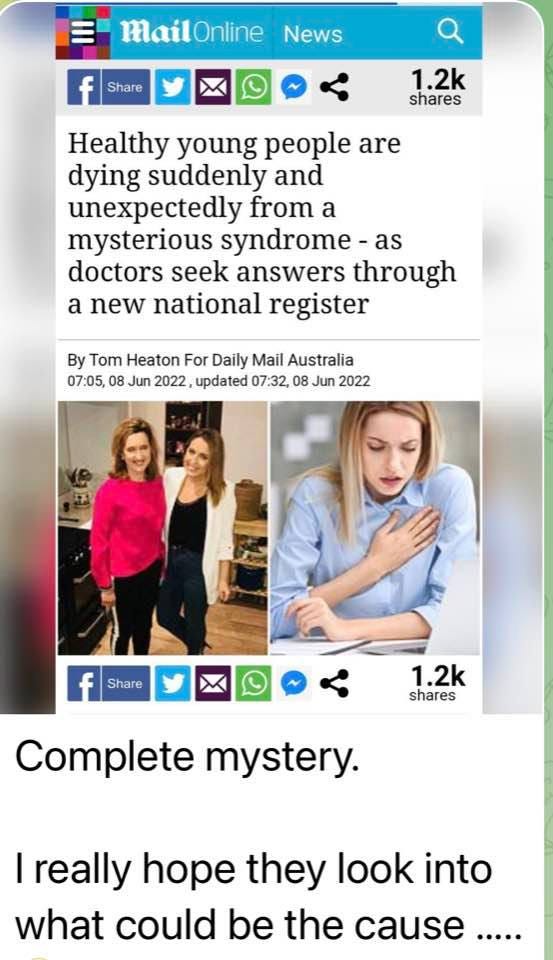Open the article headline about mysterious syndrome
Viewport: 553px width, 960px height.
tap(262, 223)
